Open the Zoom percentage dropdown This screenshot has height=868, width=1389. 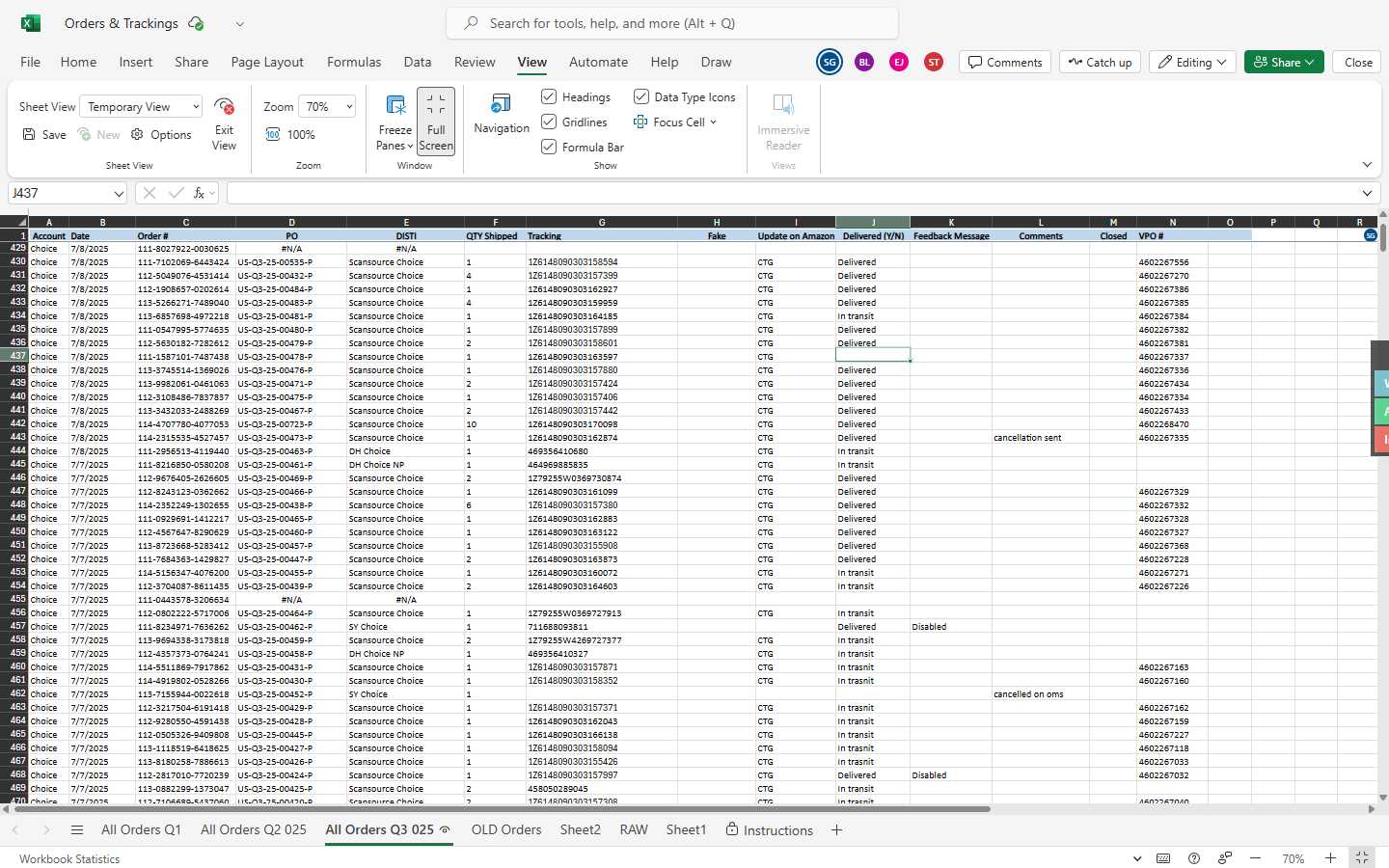[x=326, y=107]
